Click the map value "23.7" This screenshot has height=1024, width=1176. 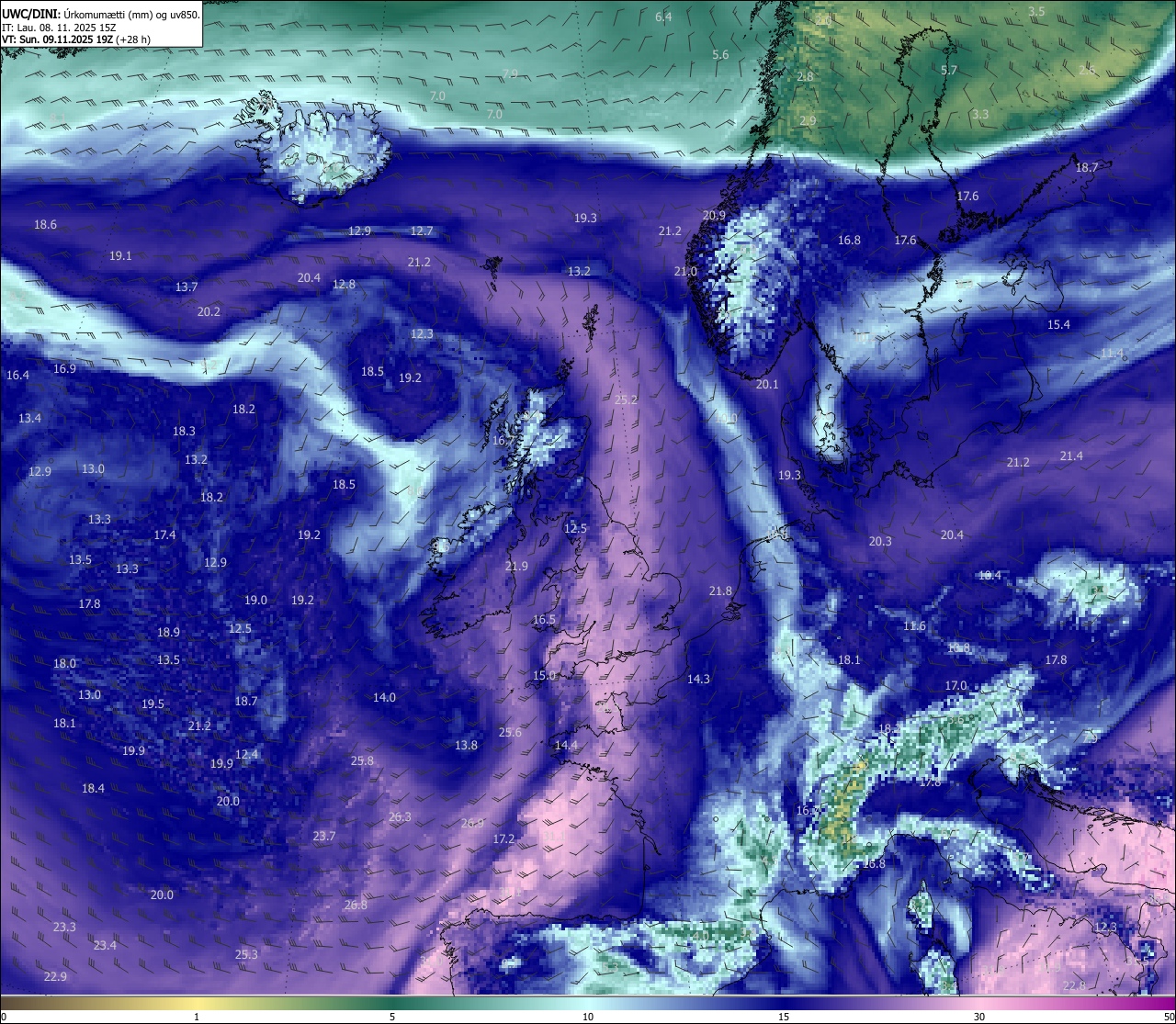click(324, 836)
